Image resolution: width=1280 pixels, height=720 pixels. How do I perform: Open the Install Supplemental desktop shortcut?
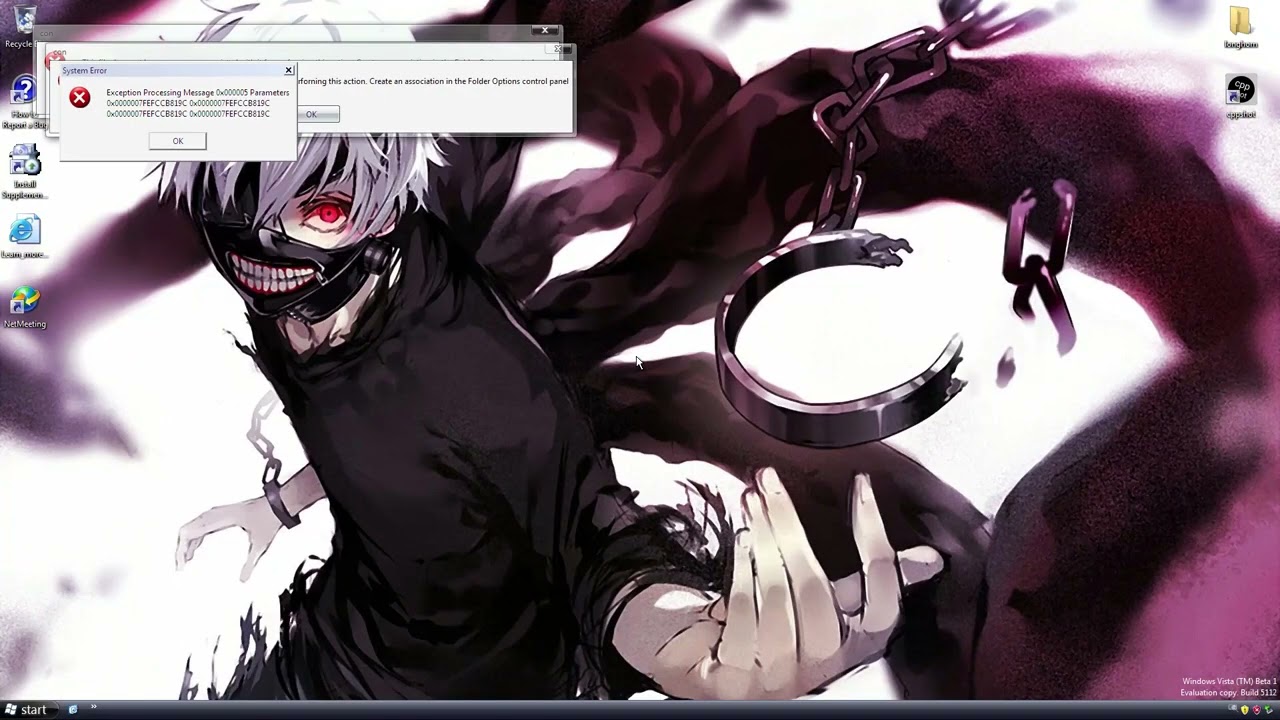pos(25,172)
